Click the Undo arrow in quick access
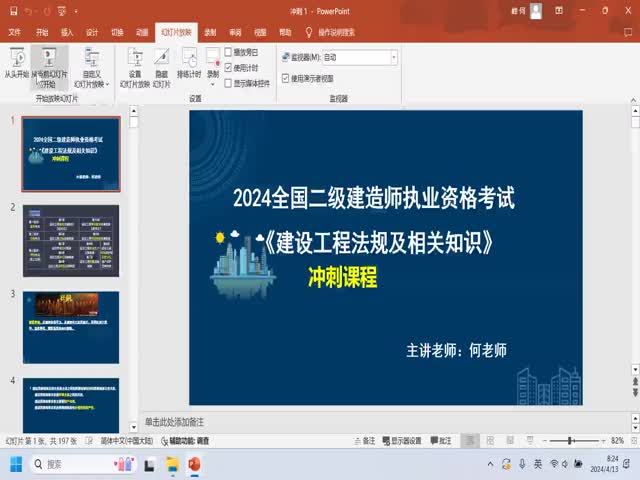640x480 pixels. point(28,11)
